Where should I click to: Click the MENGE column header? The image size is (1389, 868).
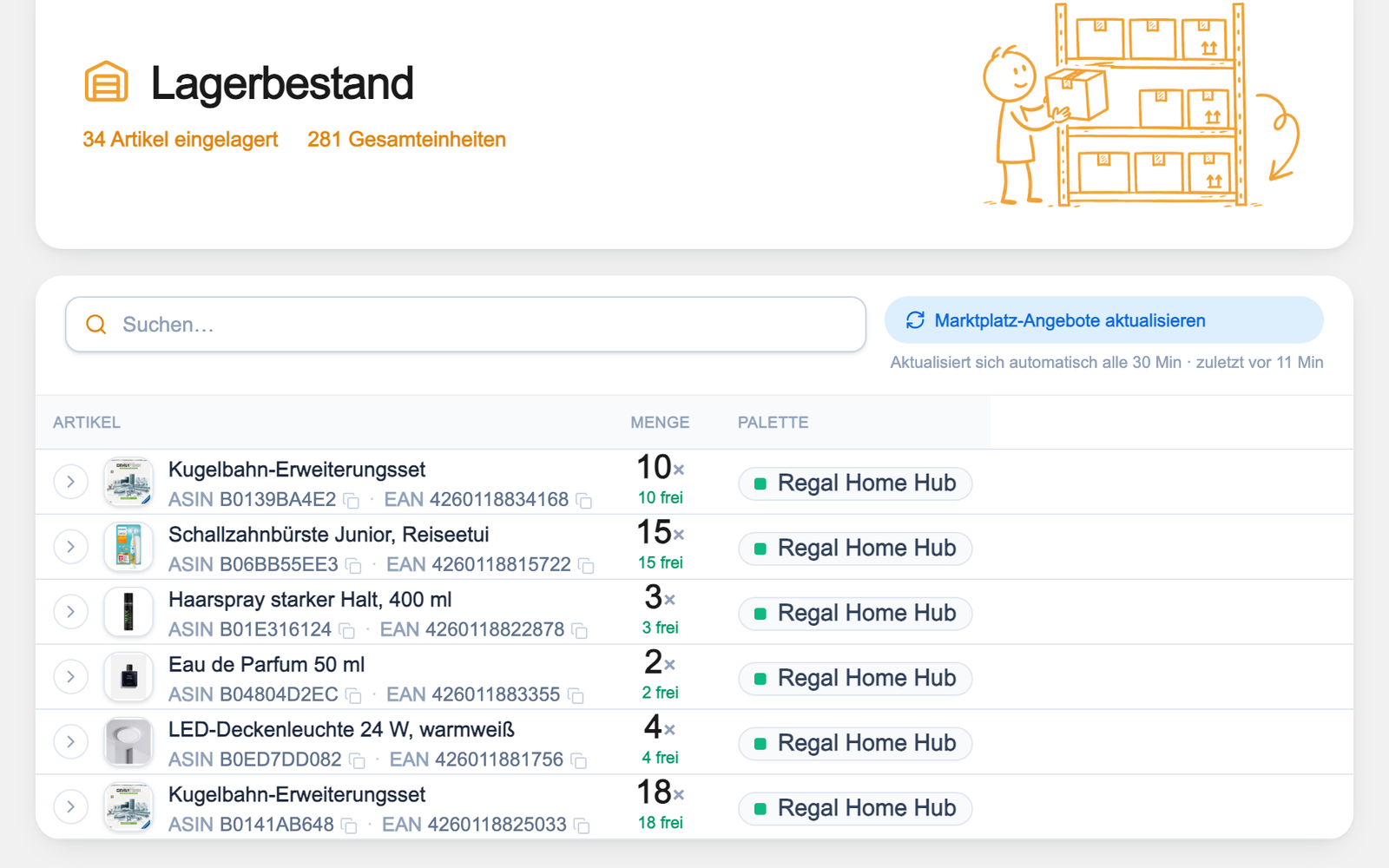[x=660, y=423]
